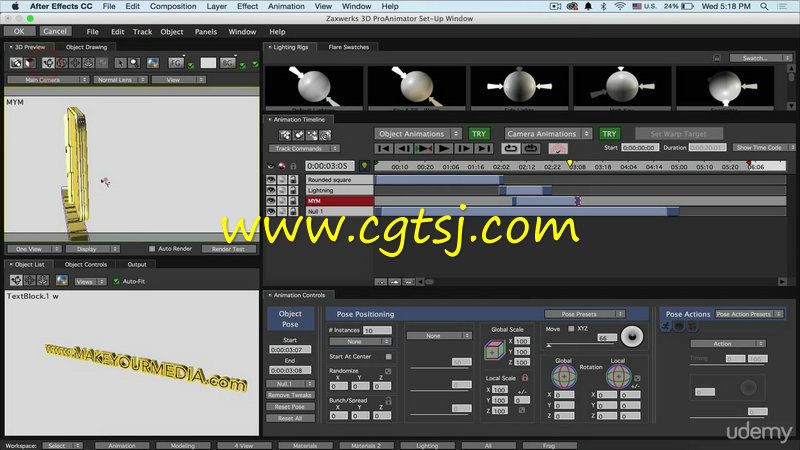Viewport: 800px width, 450px height.
Task: Enable the Auto Render checkbox
Action: (x=152, y=248)
